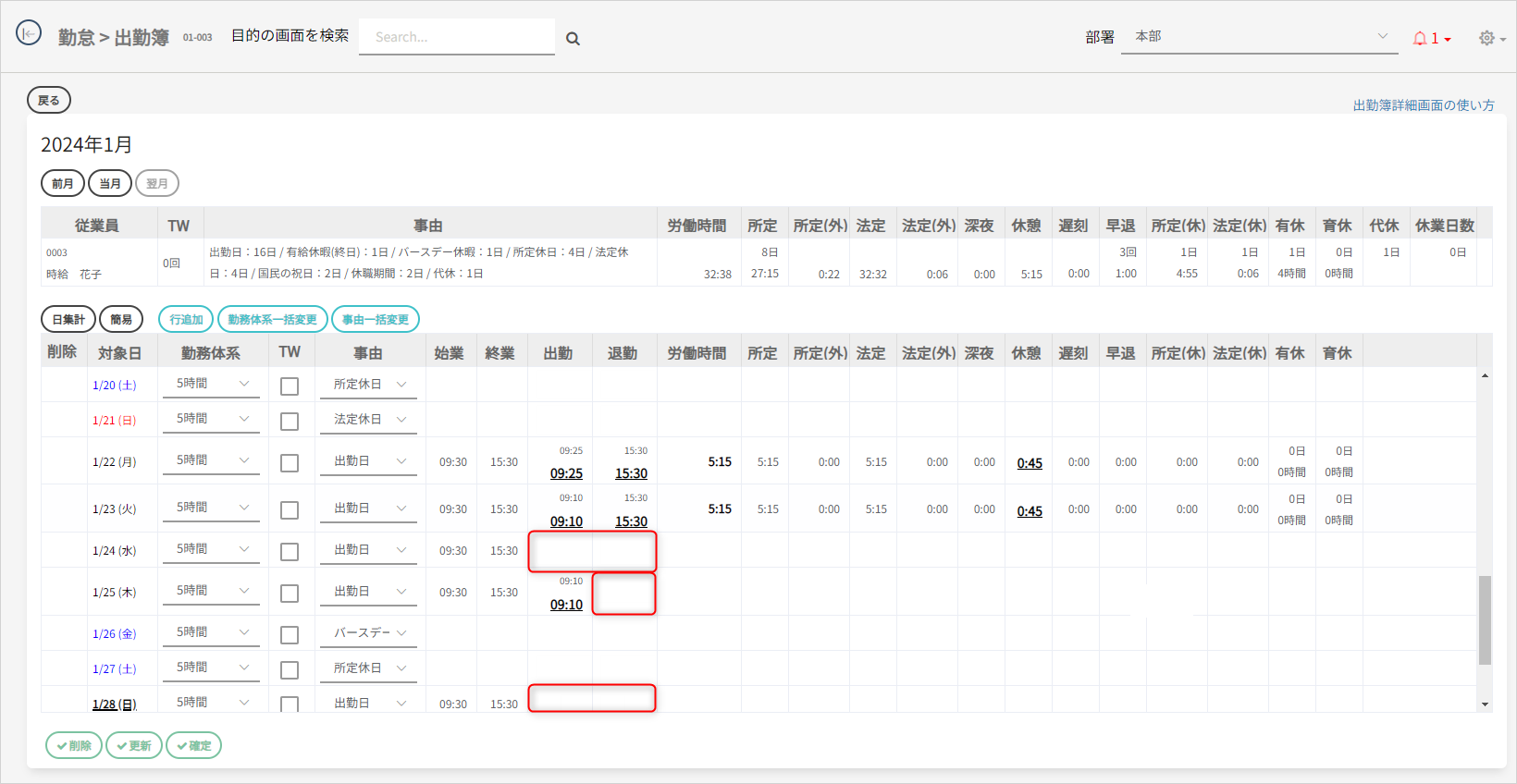Click the 更新 update button
Viewport: 1517px width, 784px height.
tap(134, 745)
